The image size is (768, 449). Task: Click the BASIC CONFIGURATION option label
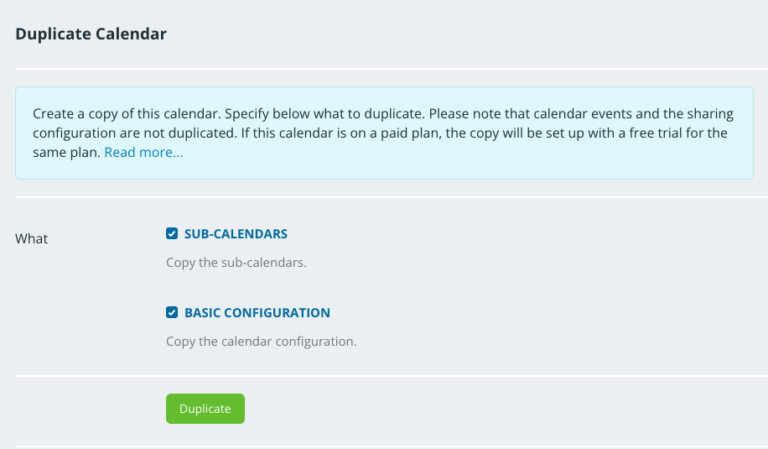point(257,313)
